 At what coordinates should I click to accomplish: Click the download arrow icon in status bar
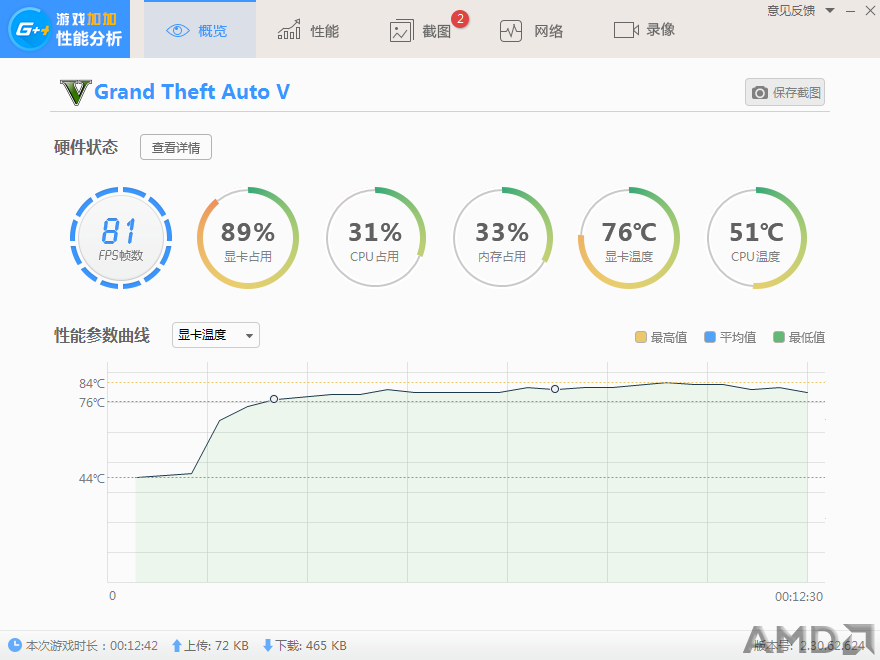[x=268, y=646]
